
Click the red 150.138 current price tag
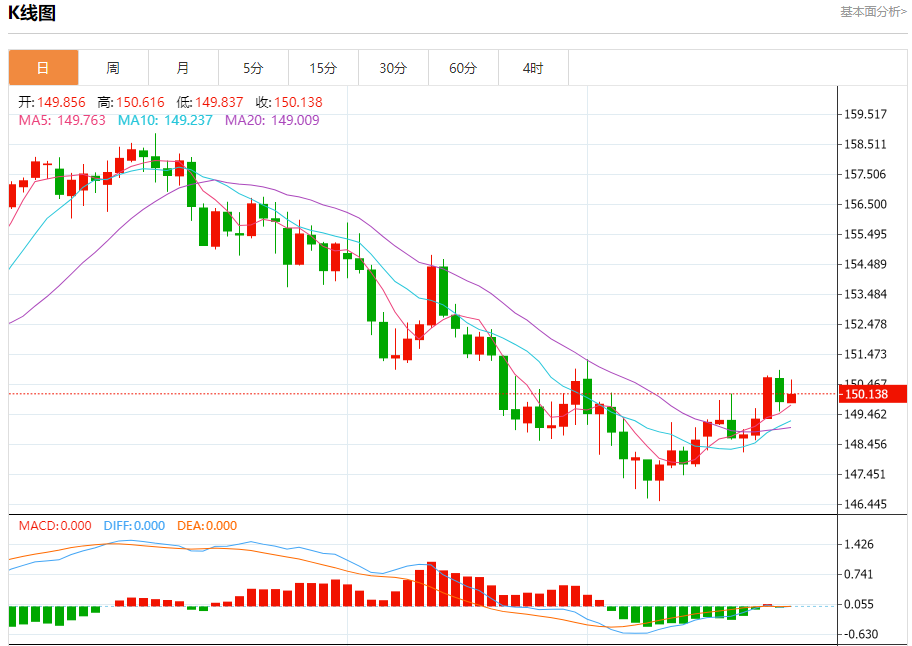click(x=872, y=394)
